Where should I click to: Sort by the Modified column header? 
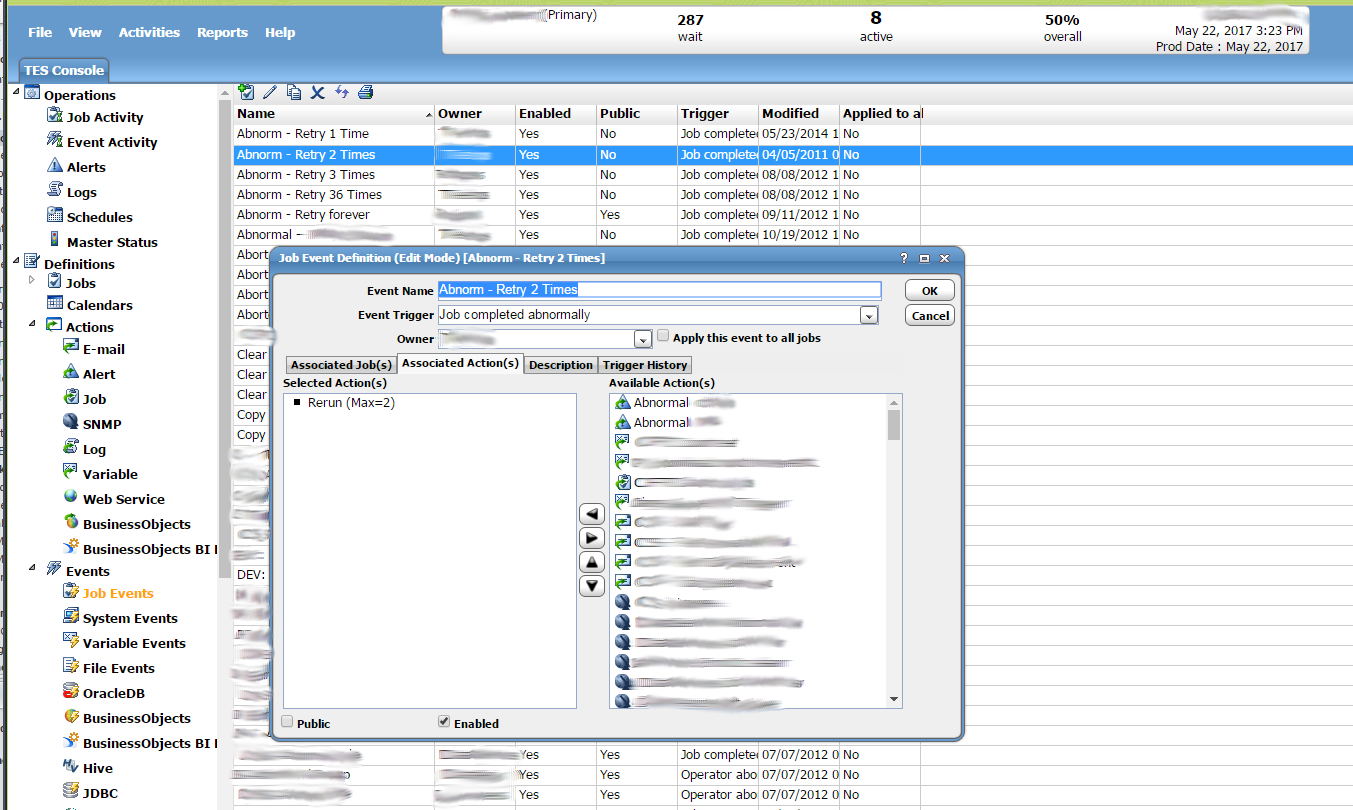click(799, 113)
